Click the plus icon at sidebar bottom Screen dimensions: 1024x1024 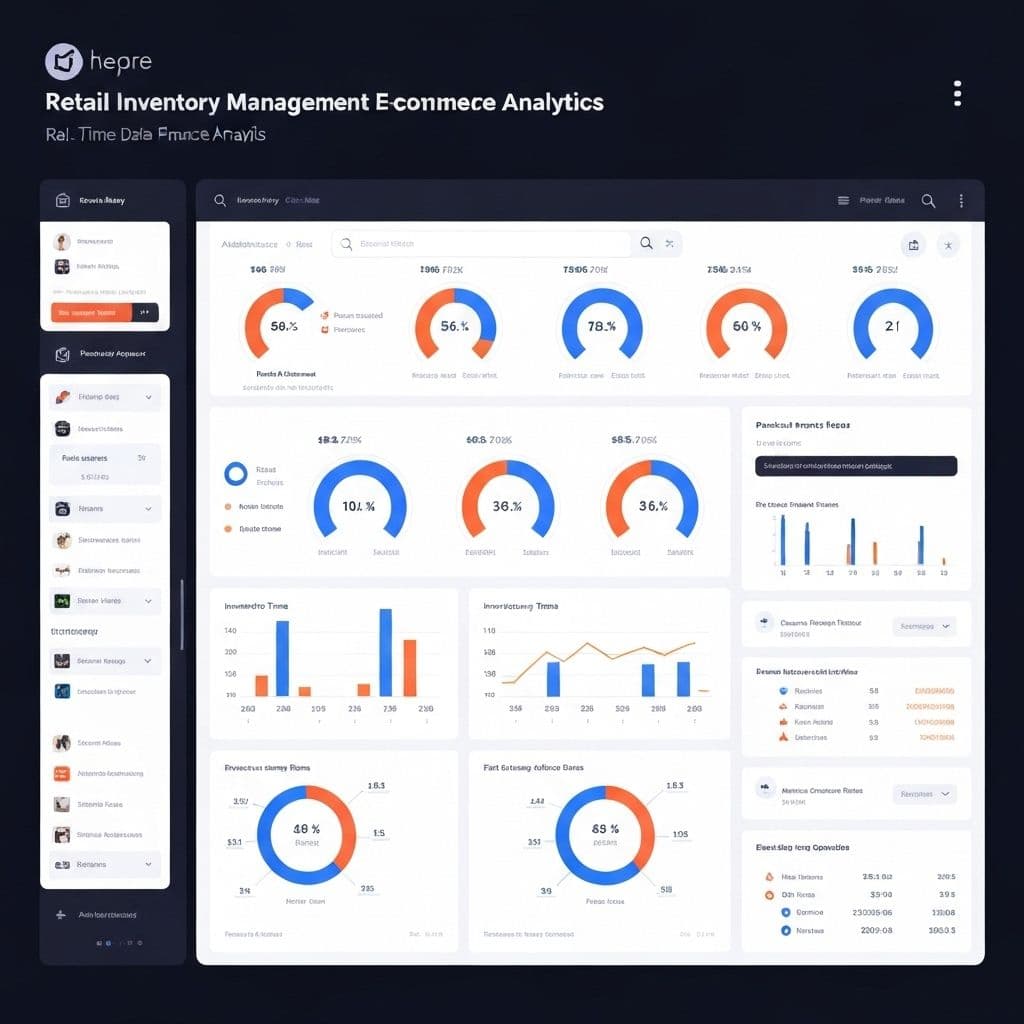[60, 914]
